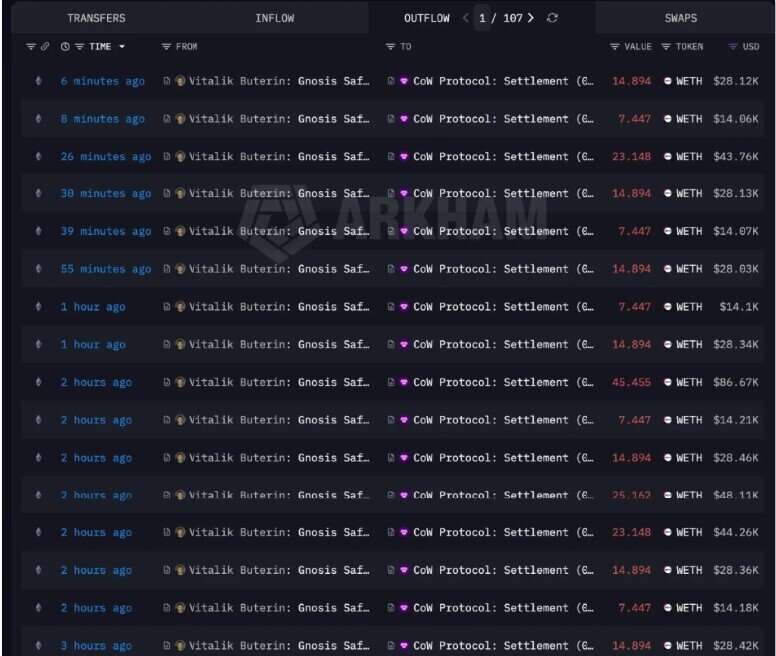Open the 26 minutes ago transaction
The height and width of the screenshot is (656, 776).
106,157
